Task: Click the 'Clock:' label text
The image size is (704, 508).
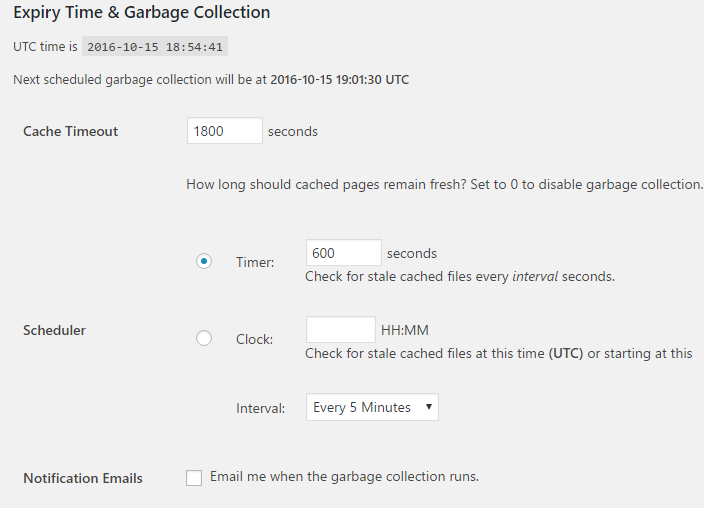Action: 254,339
